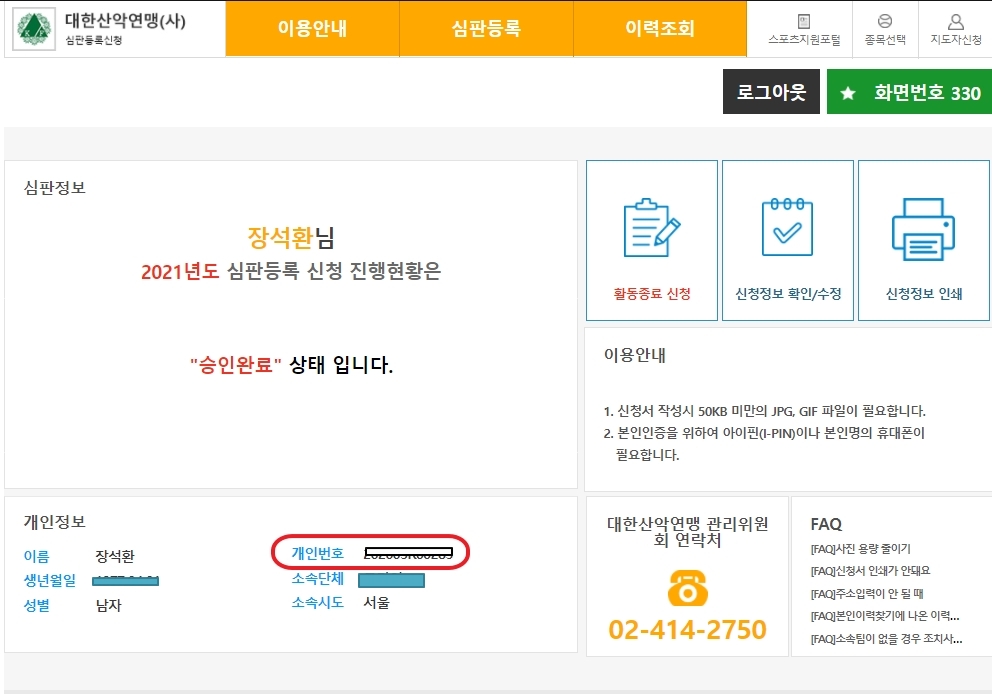
Task: Click the 소속시도 field label
Action: [x=318, y=602]
